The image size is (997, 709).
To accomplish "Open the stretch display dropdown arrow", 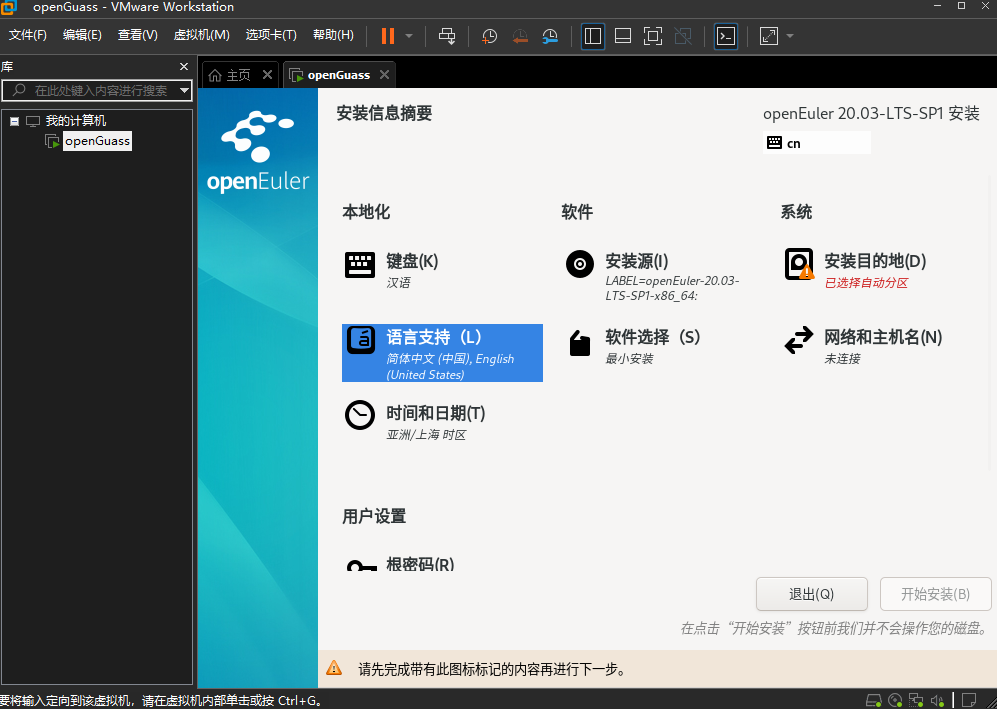I will click(790, 36).
